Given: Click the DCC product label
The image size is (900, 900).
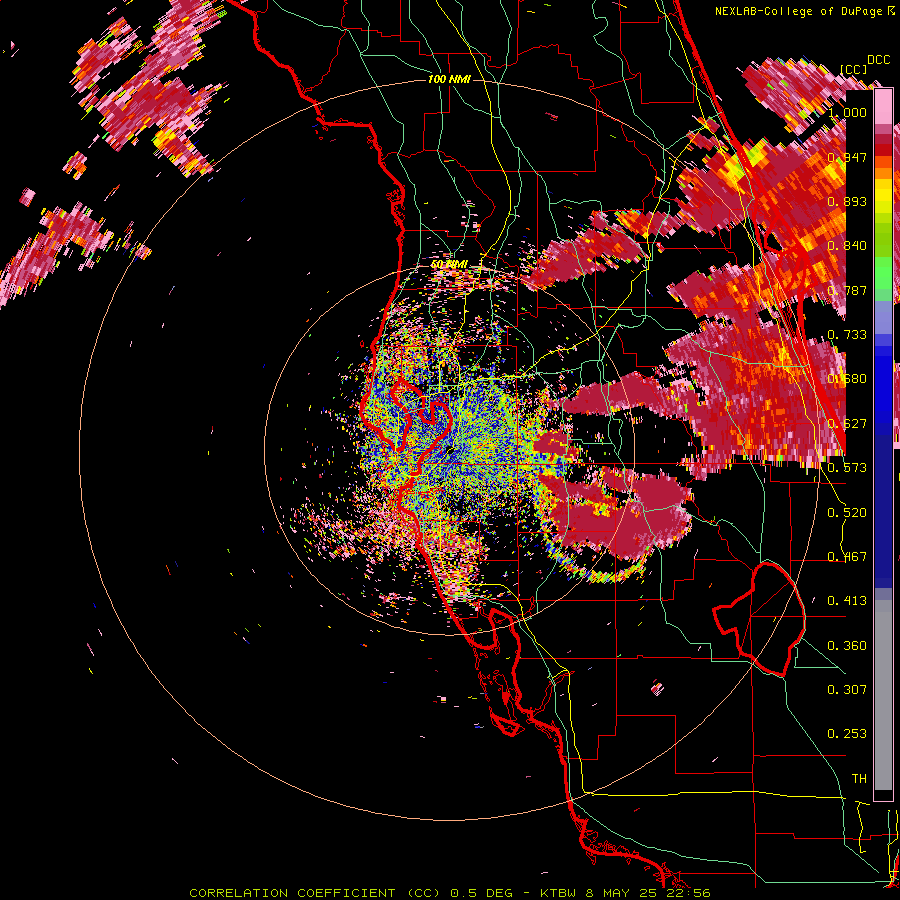Looking at the screenshot, I should [878, 60].
